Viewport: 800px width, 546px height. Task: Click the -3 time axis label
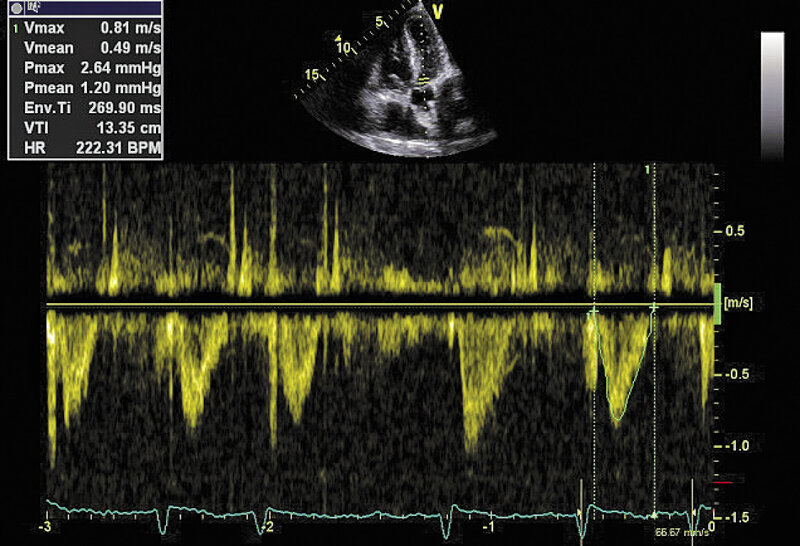tap(46, 526)
